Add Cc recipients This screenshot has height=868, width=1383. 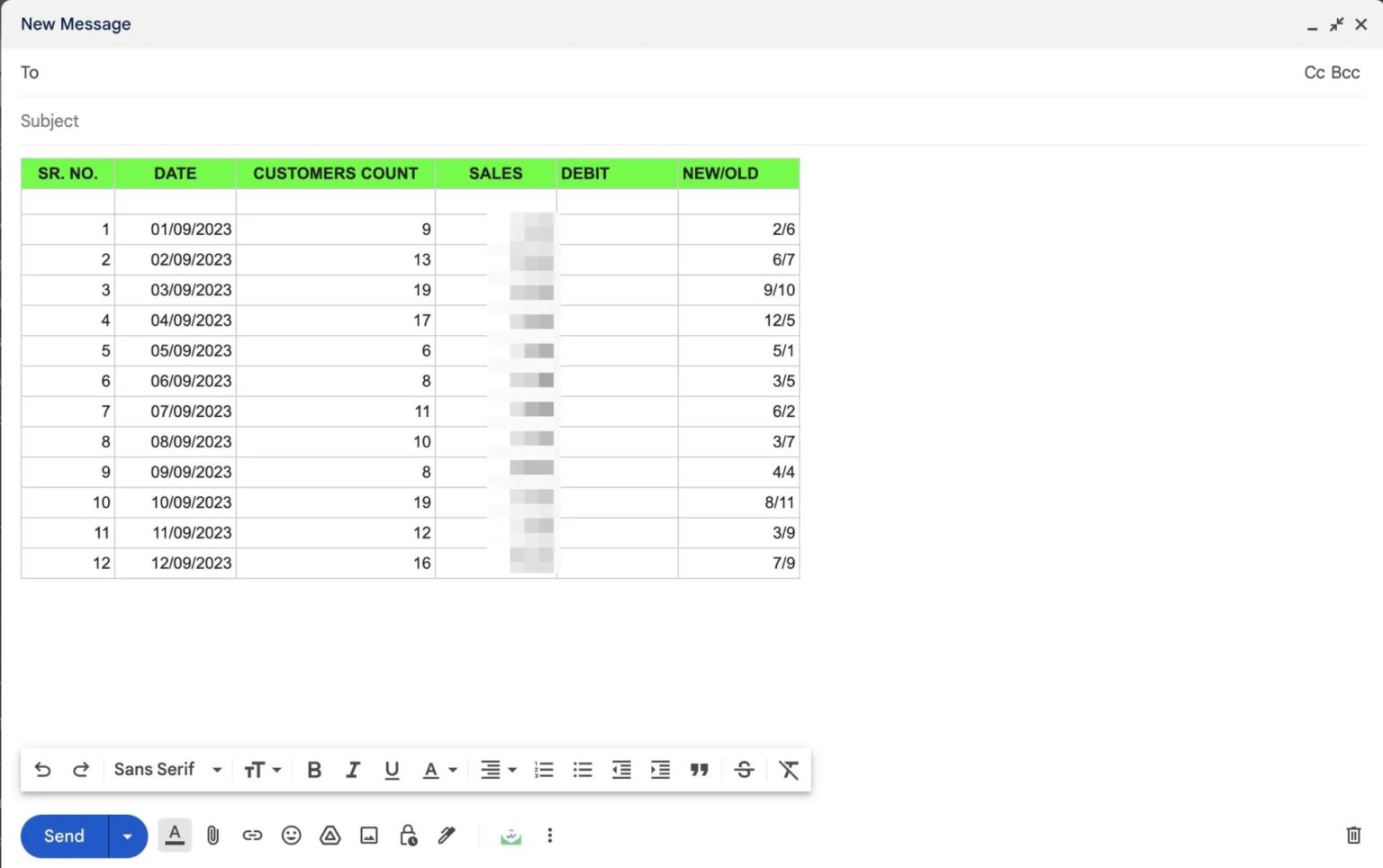[x=1314, y=72]
